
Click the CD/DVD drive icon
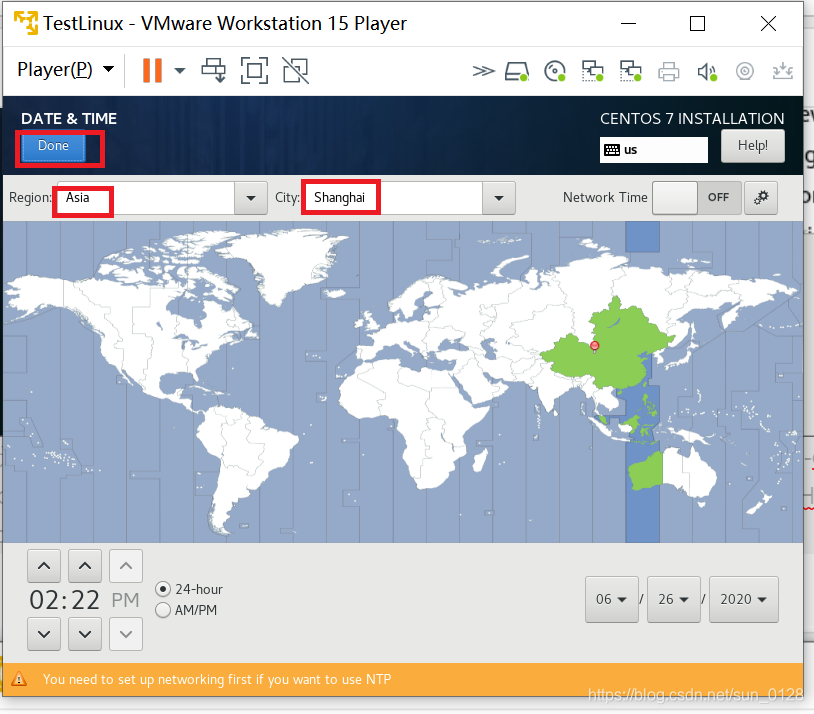pos(555,71)
